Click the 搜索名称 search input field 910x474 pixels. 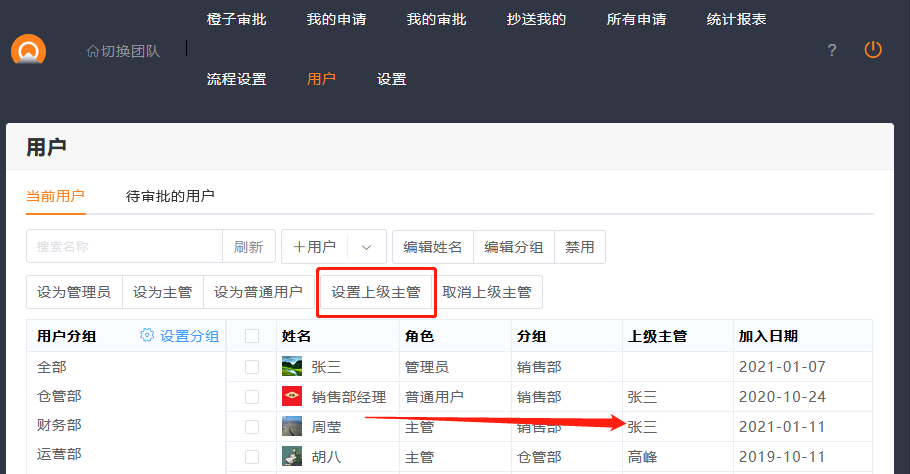(124, 247)
